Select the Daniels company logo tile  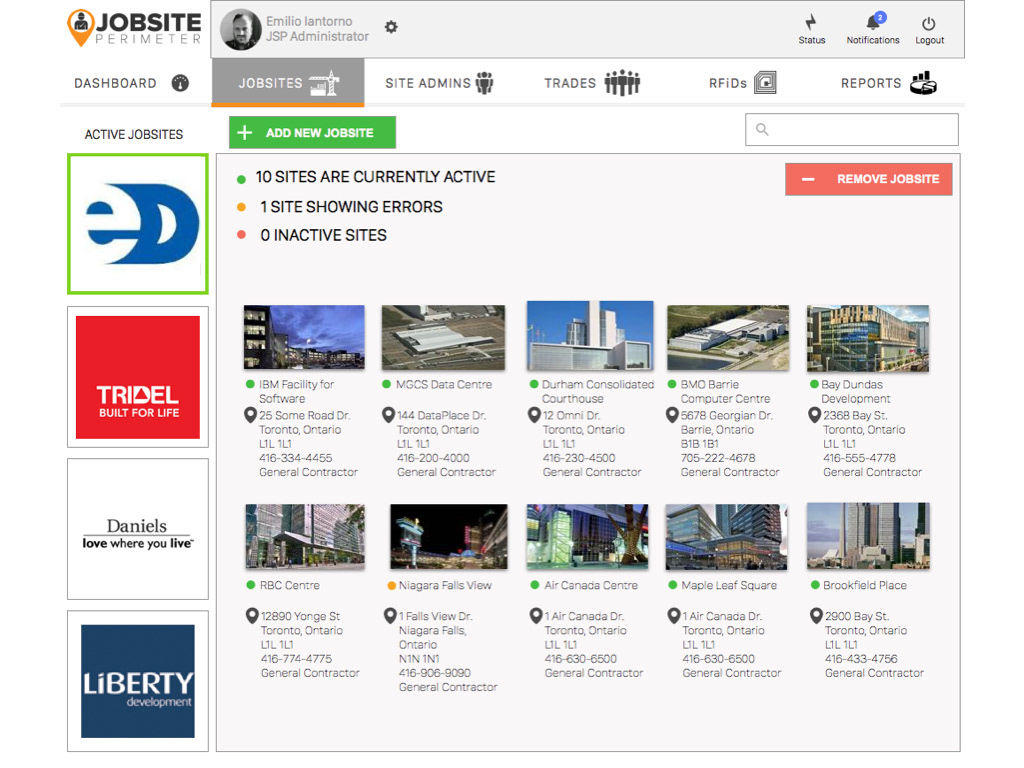pyautogui.click(x=138, y=529)
